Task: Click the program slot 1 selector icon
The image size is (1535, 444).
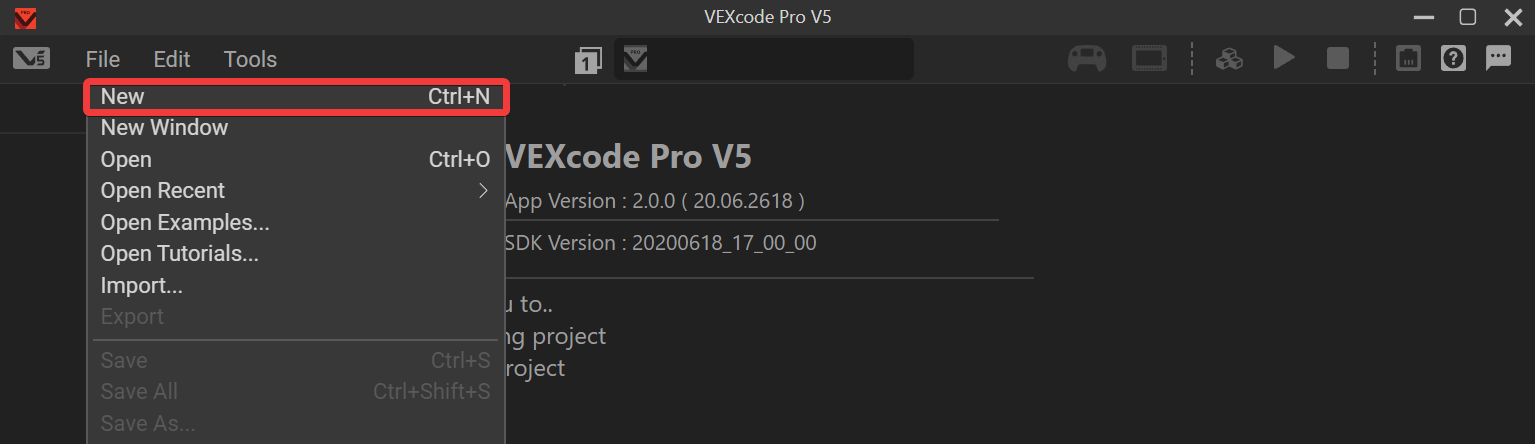Action: tap(588, 60)
